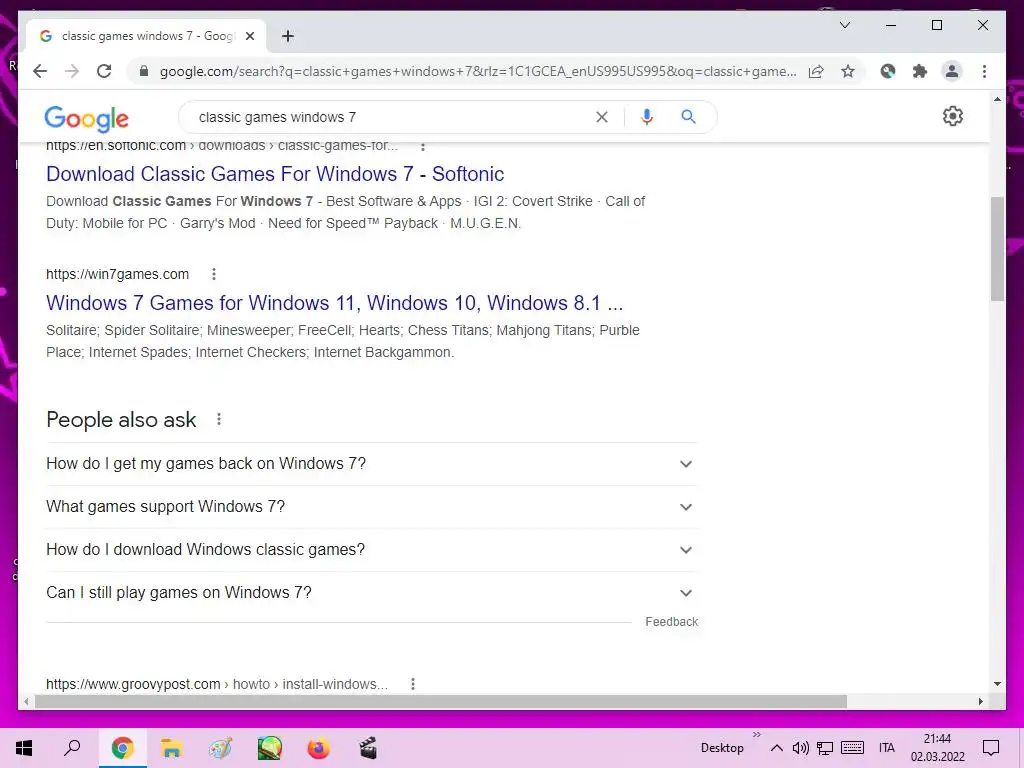Screen dimensions: 1024x768
Task: Open the Chrome profile avatar
Action: 952,71
